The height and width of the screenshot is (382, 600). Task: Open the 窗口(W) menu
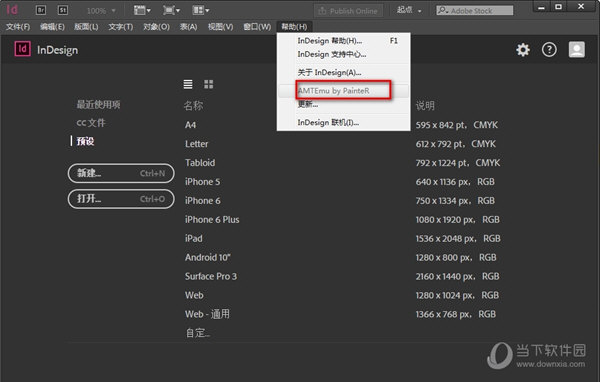tap(257, 27)
